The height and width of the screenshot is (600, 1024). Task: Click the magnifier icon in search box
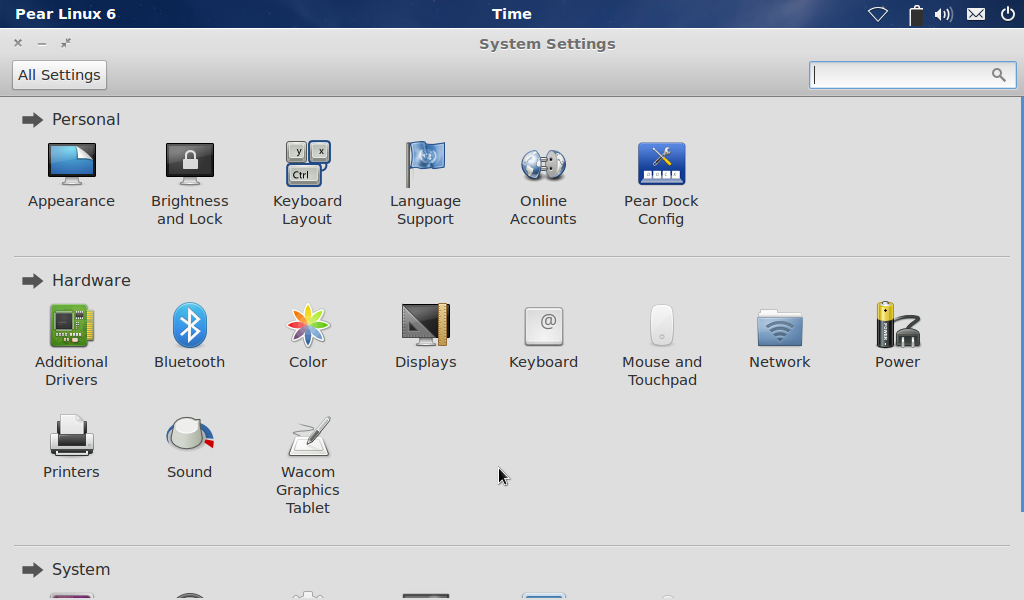(999, 75)
